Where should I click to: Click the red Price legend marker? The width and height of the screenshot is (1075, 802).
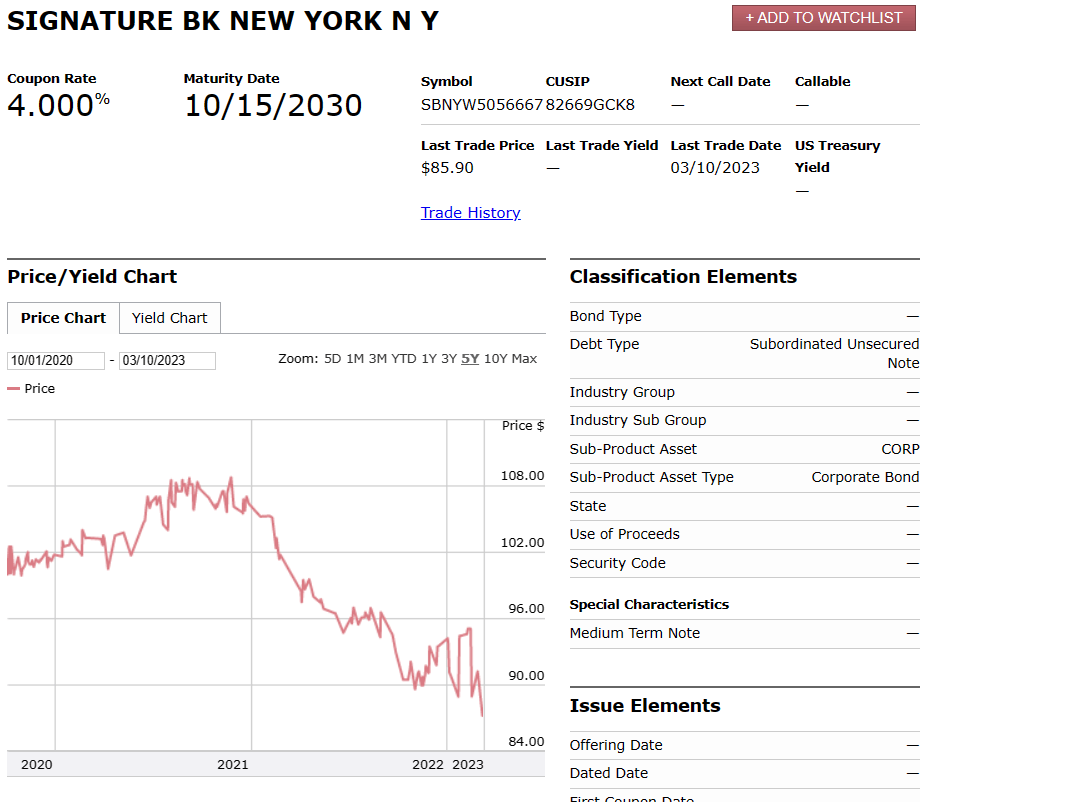click(12, 388)
